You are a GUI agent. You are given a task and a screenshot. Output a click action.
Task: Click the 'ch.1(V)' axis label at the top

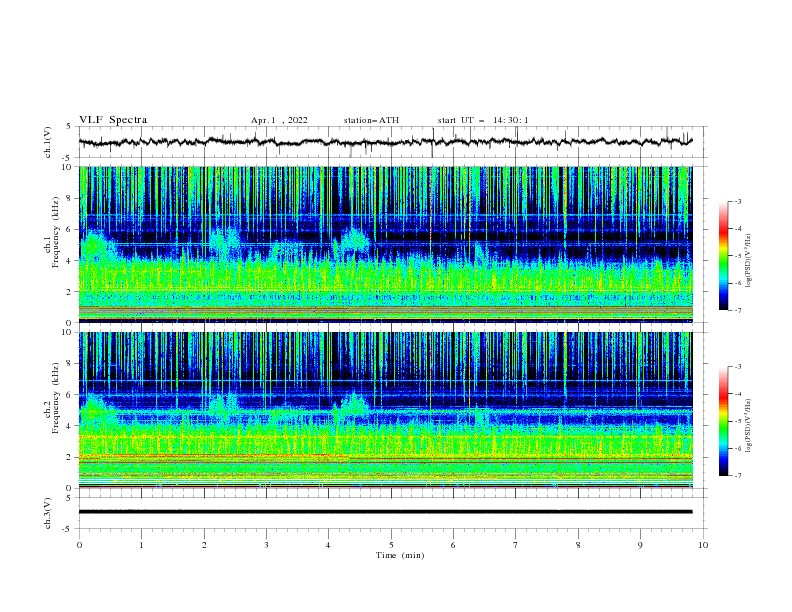[x=48, y=142]
